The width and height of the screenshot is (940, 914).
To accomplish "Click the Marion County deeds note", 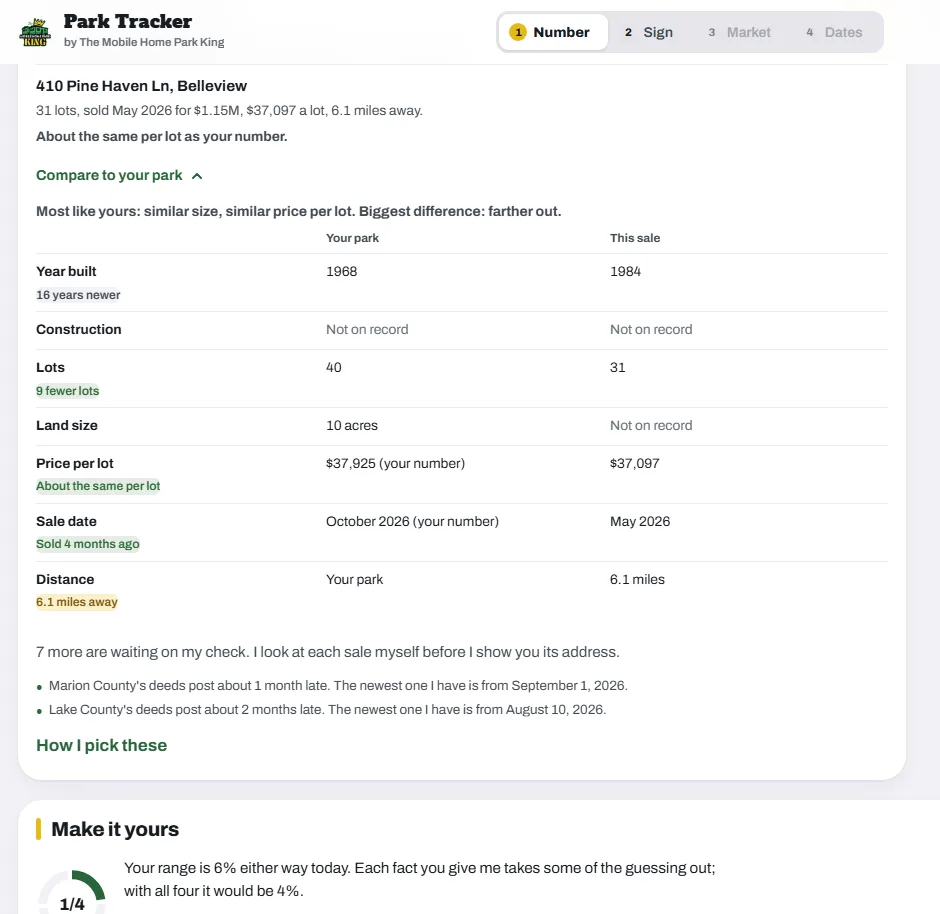I will tap(338, 686).
